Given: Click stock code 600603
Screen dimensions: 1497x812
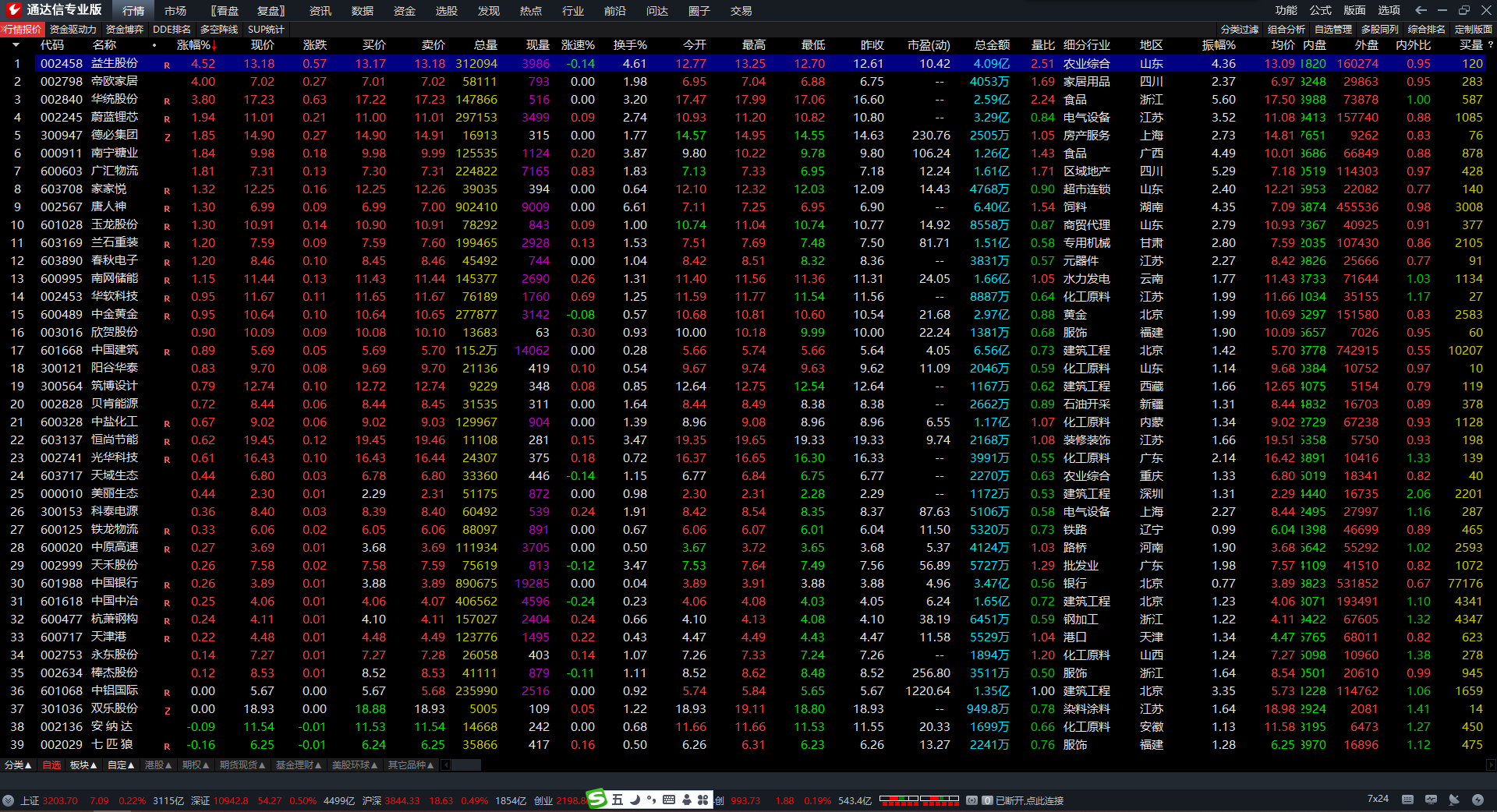Looking at the screenshot, I should pyautogui.click(x=62, y=171).
